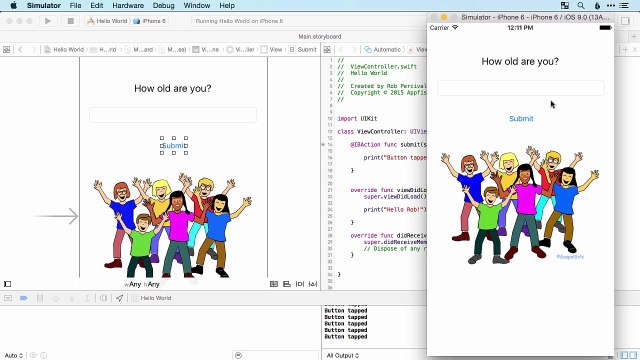Open the Pin constraints menu
The image size is (640, 360).
point(300,284)
